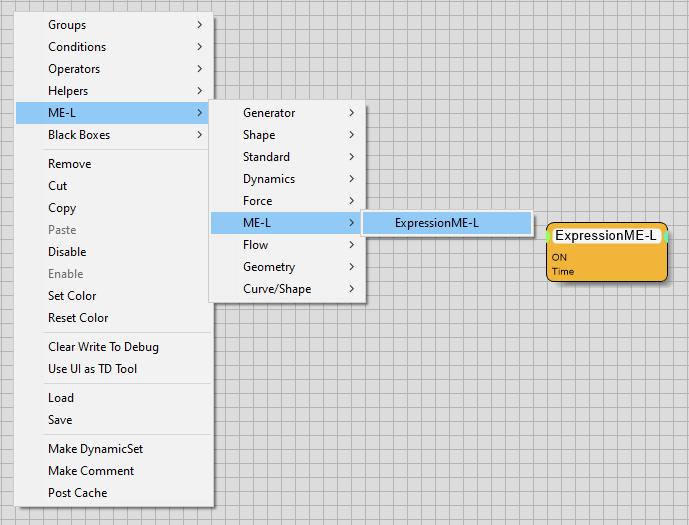Click the ExpressionME-L node title
This screenshot has width=689, height=525.
click(606, 236)
